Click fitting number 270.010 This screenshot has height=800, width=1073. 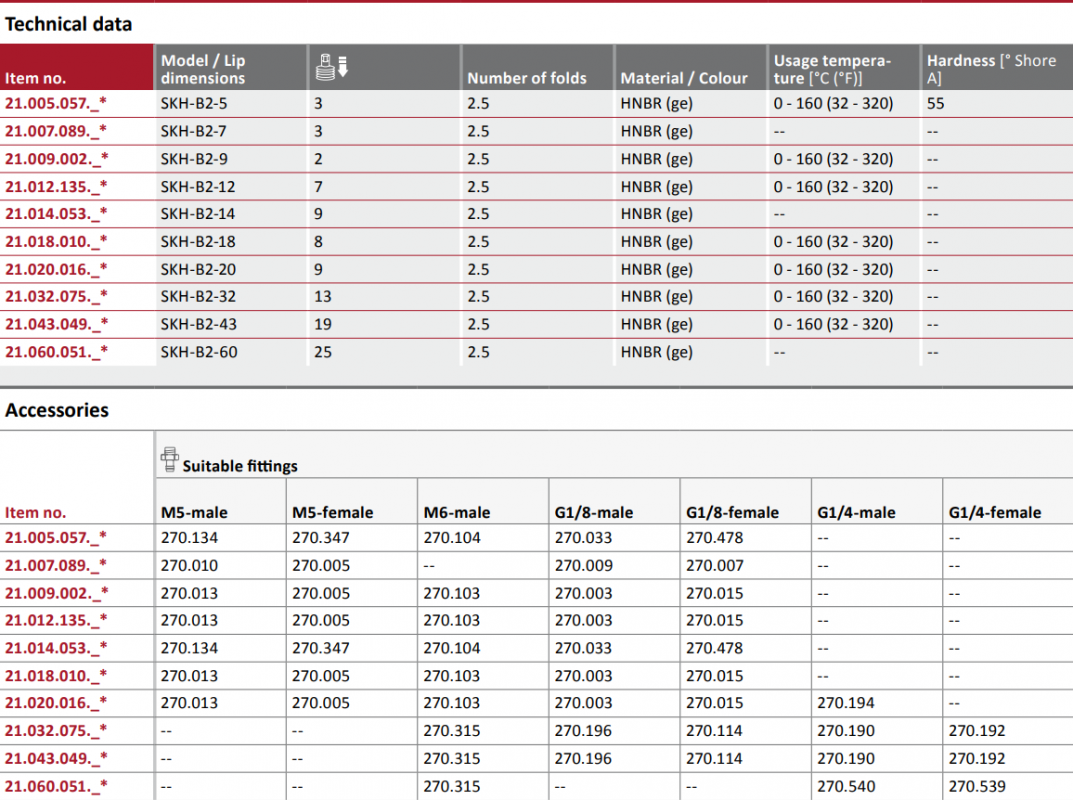coord(190,565)
